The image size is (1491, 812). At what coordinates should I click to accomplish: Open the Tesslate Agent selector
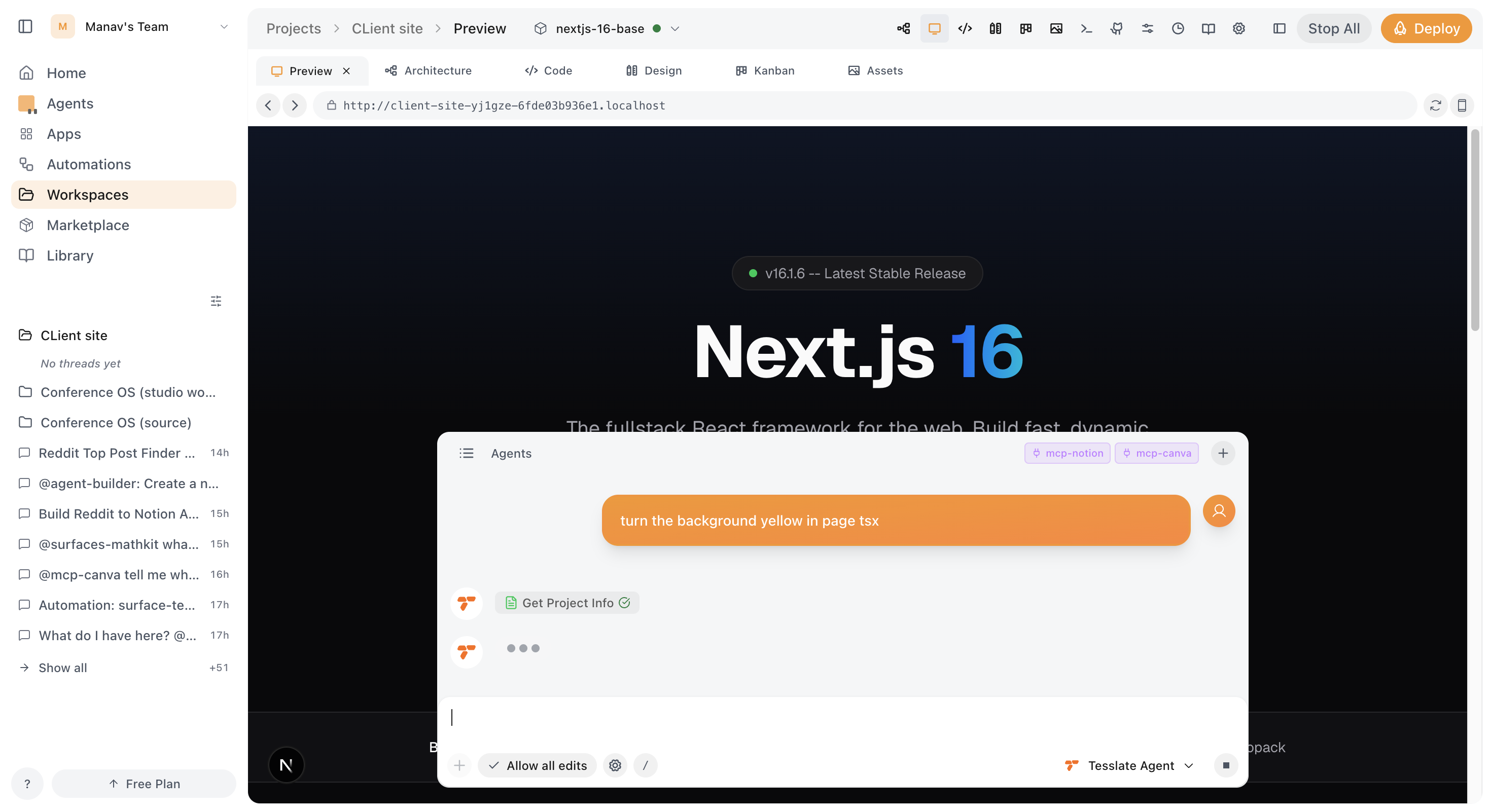point(1129,765)
